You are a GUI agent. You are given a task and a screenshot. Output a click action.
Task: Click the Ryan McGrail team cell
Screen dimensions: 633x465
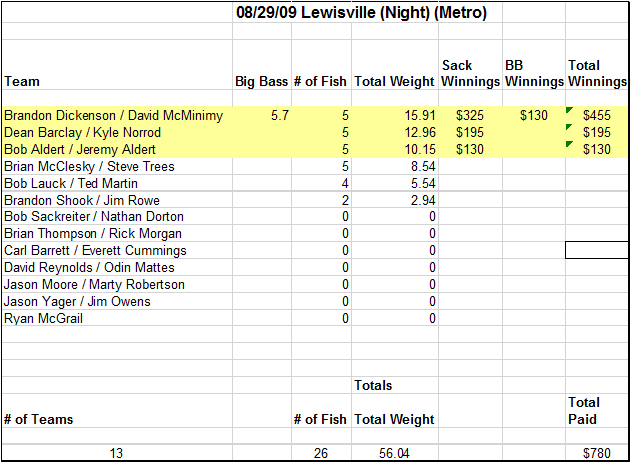117,318
